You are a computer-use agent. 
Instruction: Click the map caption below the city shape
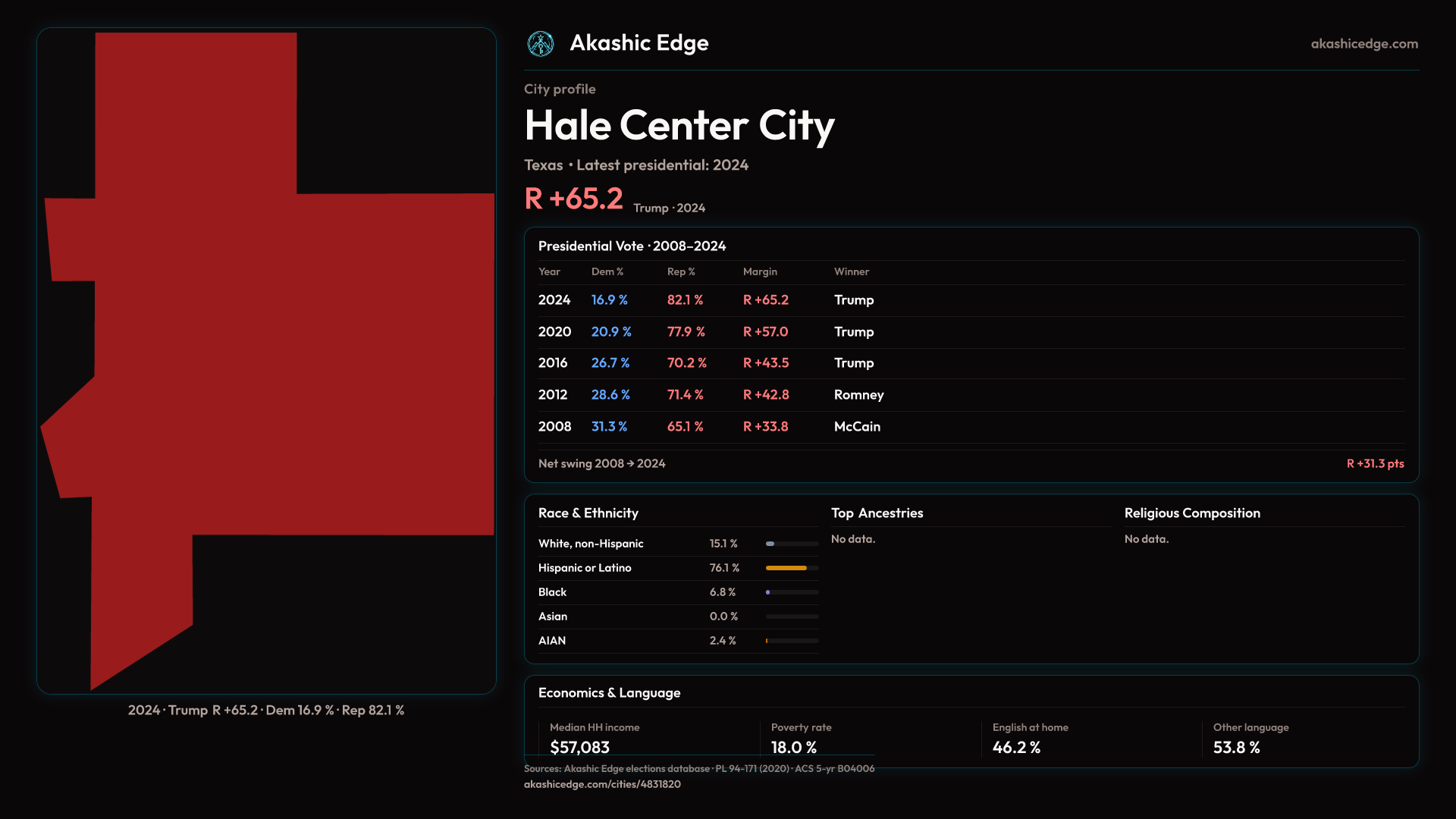coord(265,711)
